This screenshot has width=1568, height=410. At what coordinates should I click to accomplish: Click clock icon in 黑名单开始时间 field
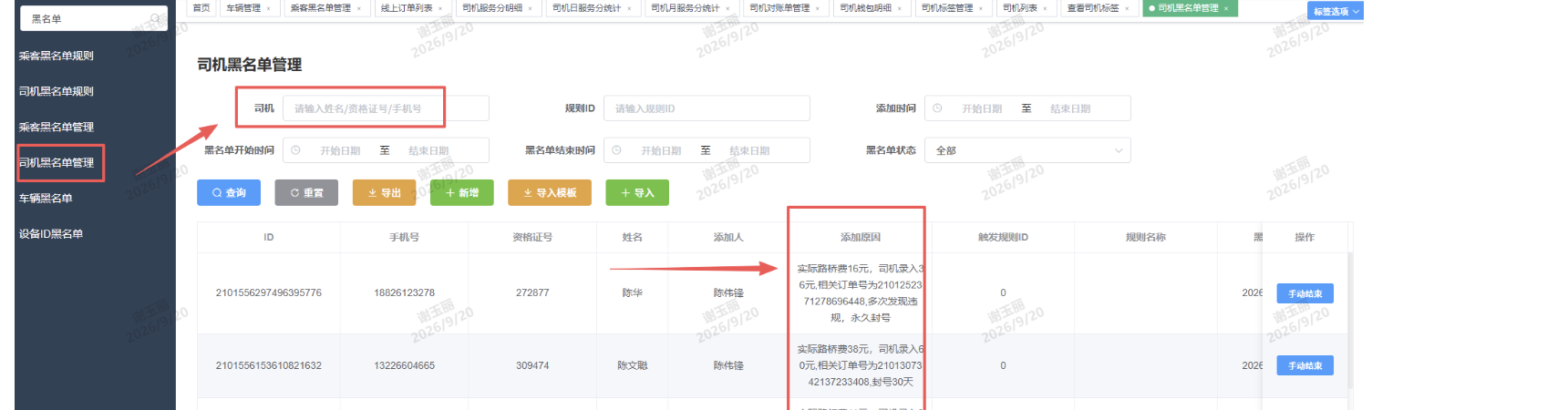(295, 150)
